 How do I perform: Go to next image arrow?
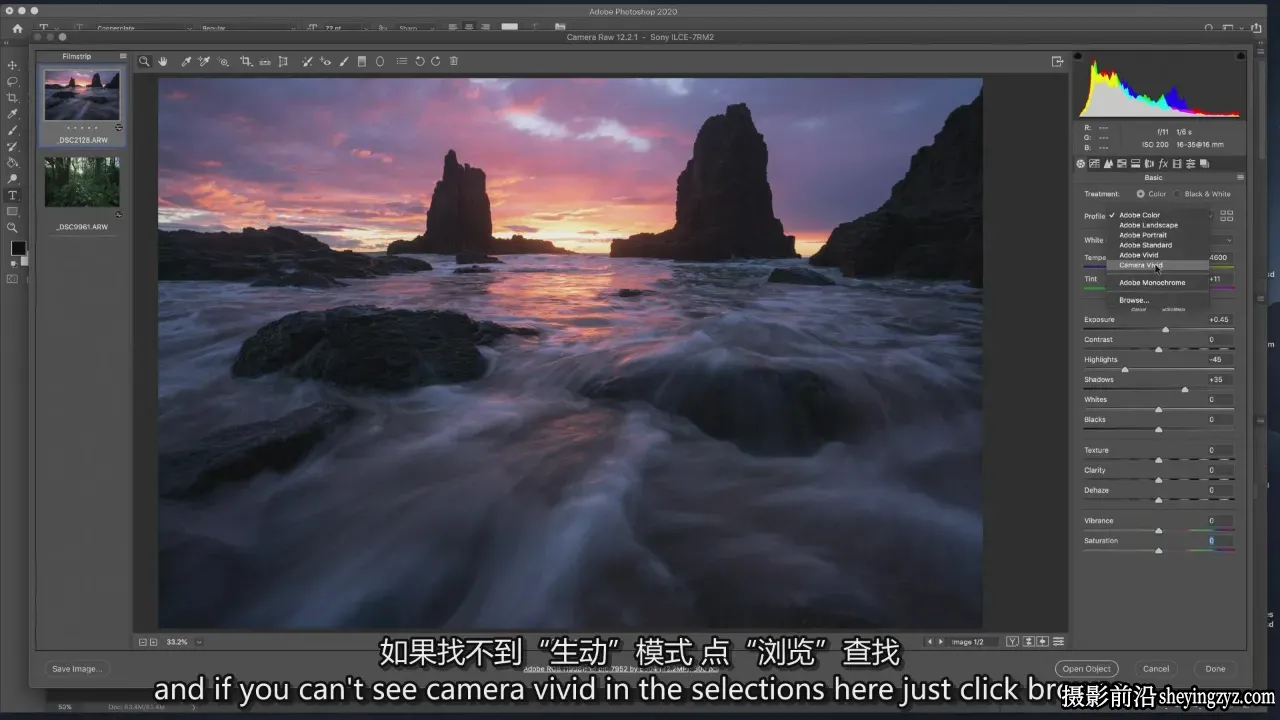pyautogui.click(x=941, y=642)
